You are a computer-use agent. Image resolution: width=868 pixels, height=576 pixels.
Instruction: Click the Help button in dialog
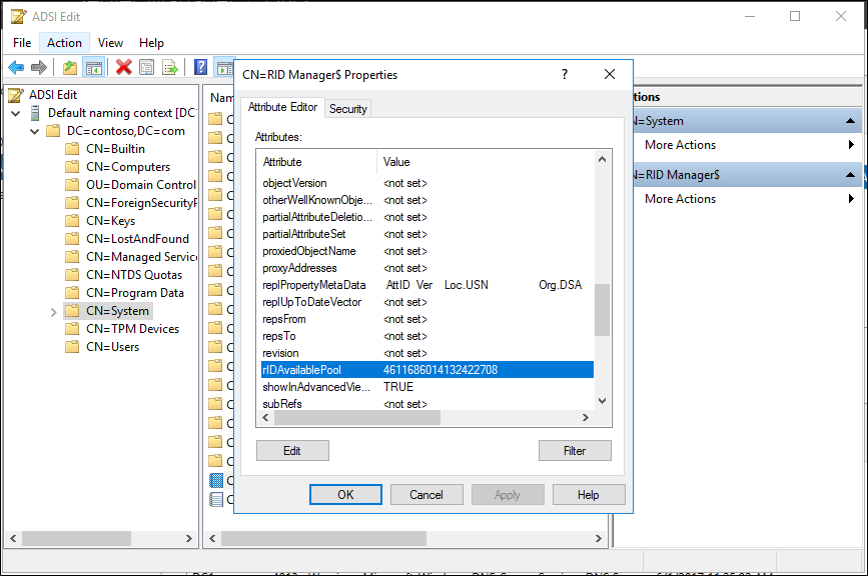click(x=588, y=495)
